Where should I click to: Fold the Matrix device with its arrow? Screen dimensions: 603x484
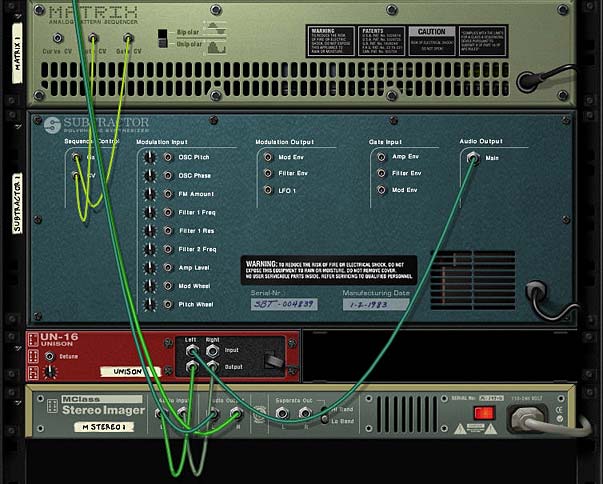point(18,16)
